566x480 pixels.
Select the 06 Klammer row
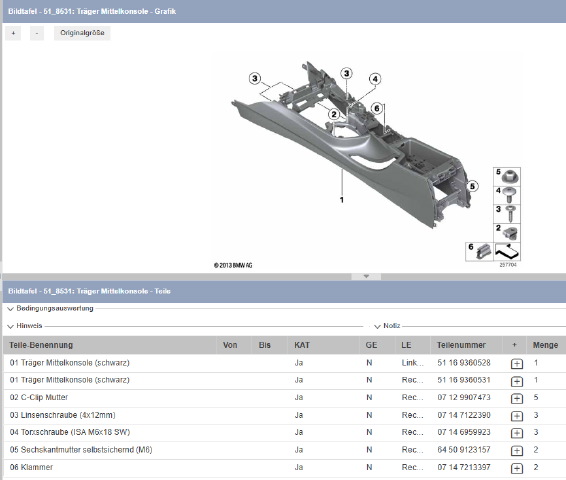click(284, 467)
